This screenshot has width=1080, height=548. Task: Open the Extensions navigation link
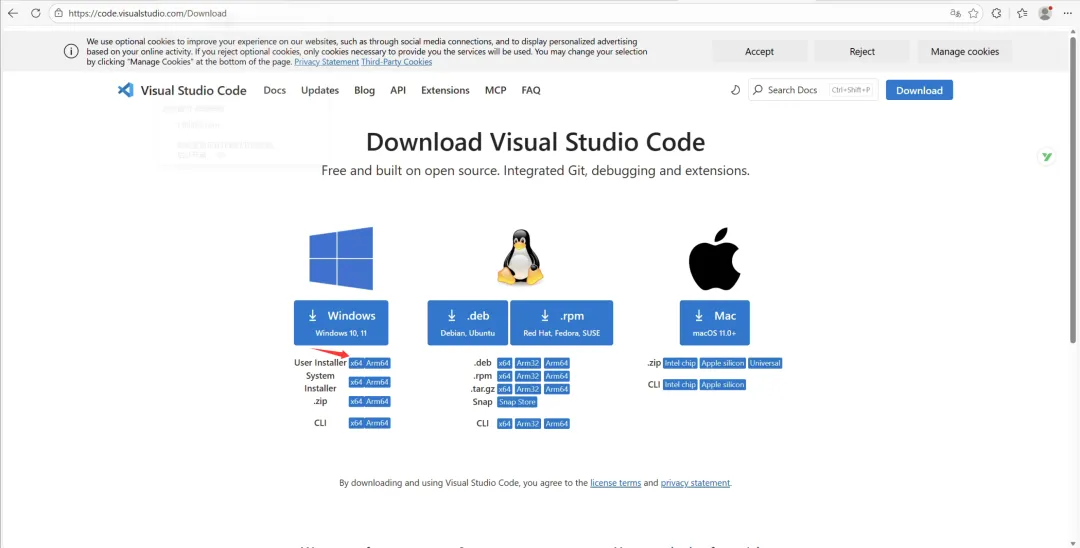pos(445,90)
